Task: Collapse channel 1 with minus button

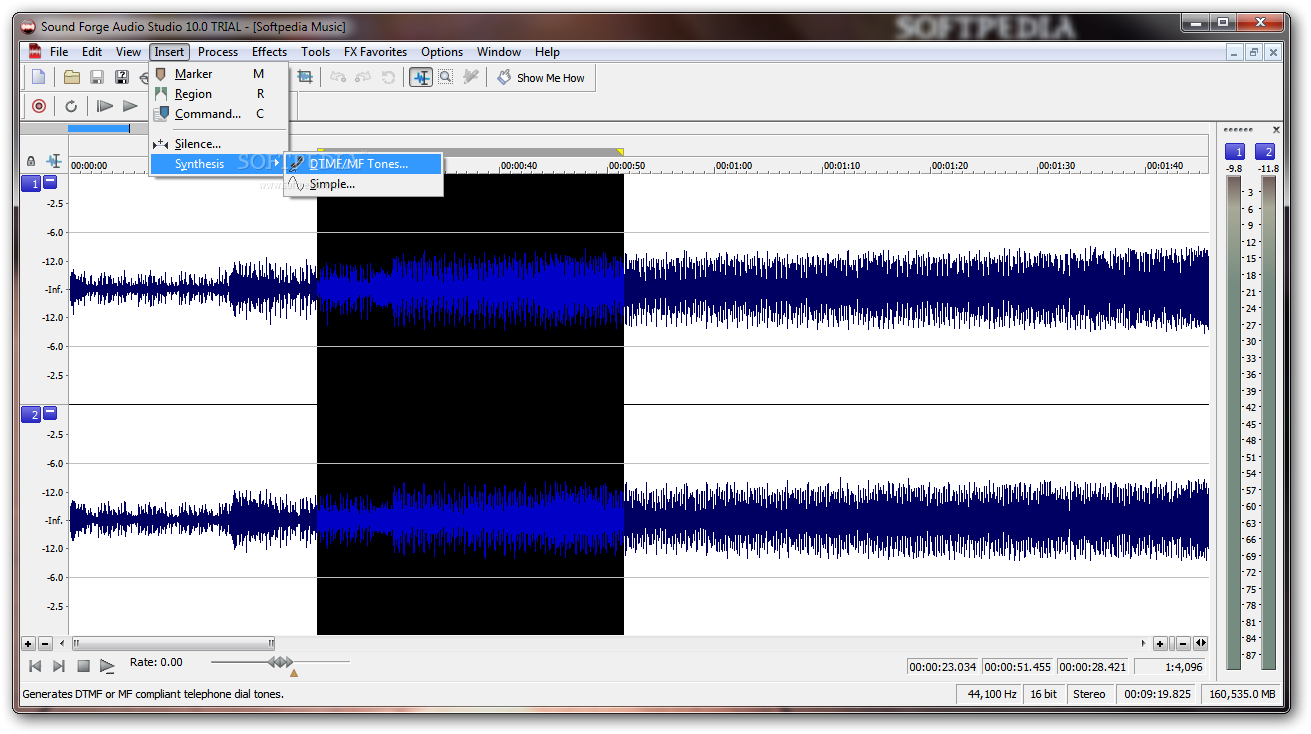Action: (x=50, y=182)
